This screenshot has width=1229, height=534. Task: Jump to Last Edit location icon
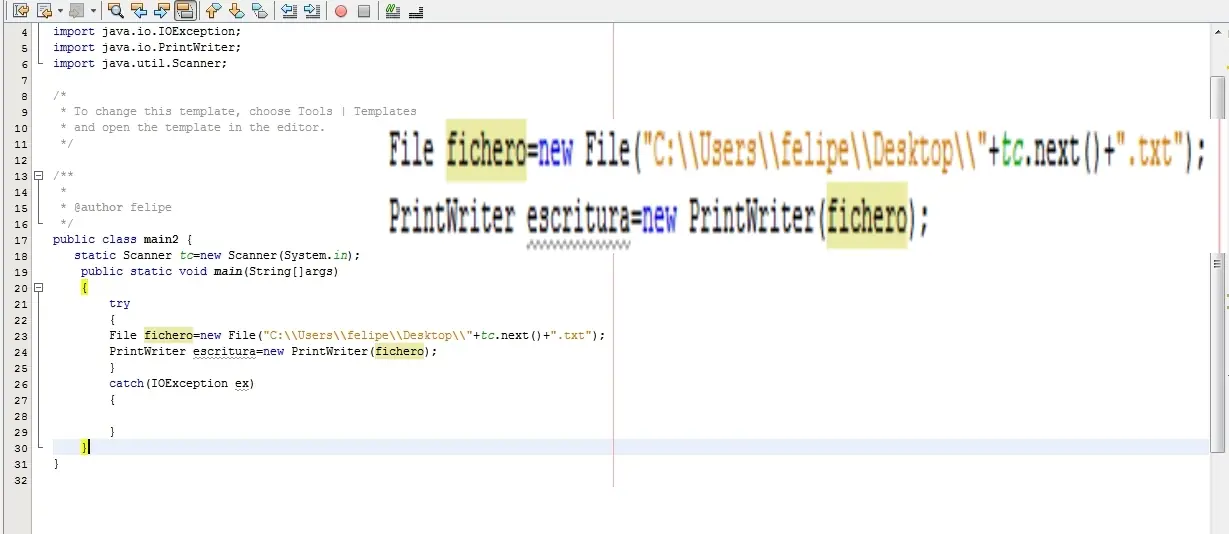pos(20,11)
